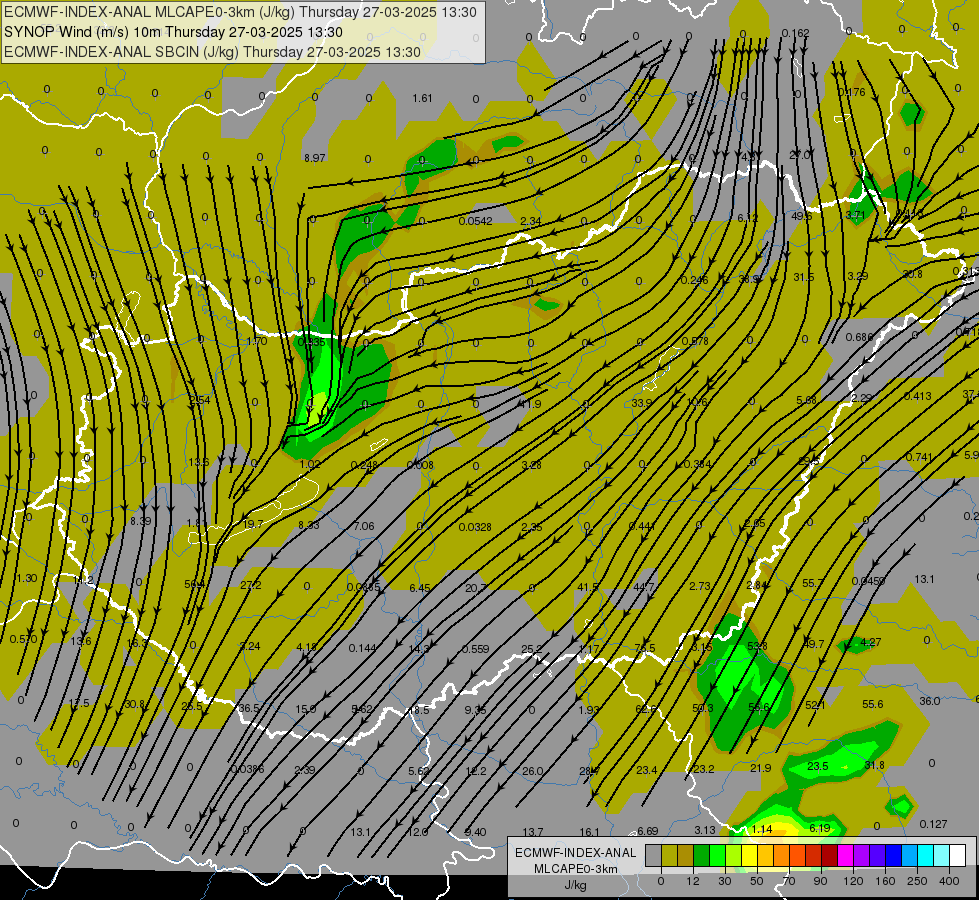Click the map value 41.9

point(529,404)
